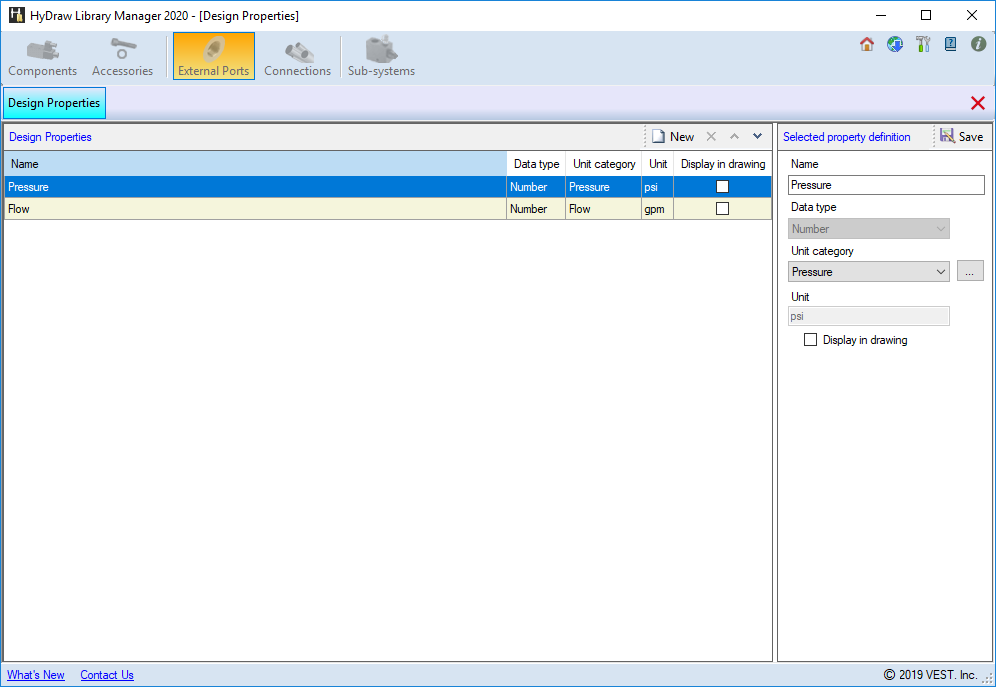Toggle Display in drawing for Flow row
Screen dimensions: 996x687
click(722, 209)
